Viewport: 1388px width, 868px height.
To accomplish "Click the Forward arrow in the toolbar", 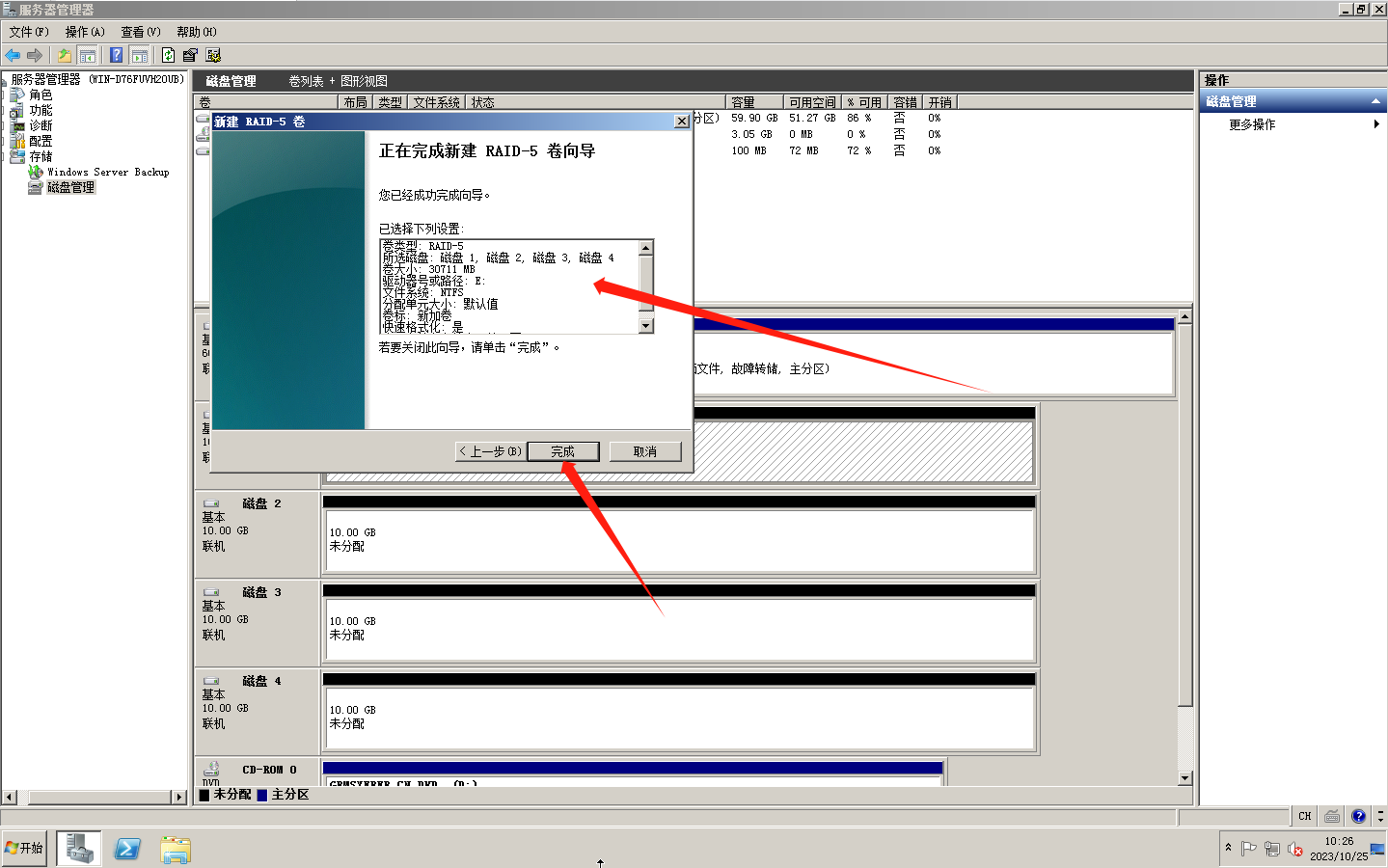I will (35, 55).
